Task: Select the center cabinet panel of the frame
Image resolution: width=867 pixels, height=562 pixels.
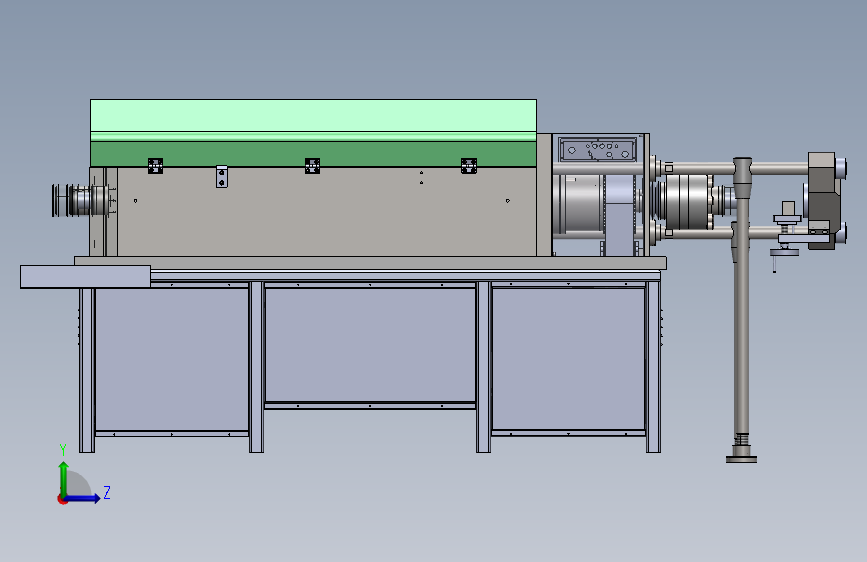Action: click(x=370, y=345)
